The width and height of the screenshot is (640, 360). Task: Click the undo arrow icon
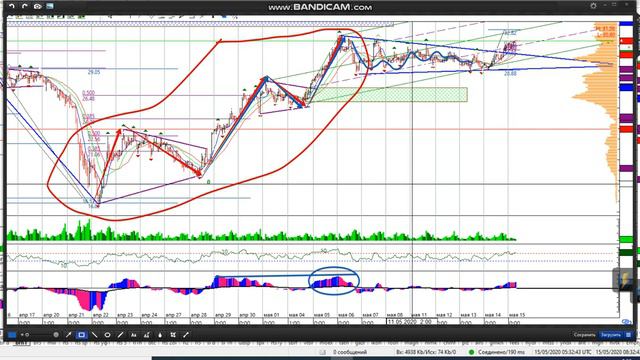(x=12, y=6)
